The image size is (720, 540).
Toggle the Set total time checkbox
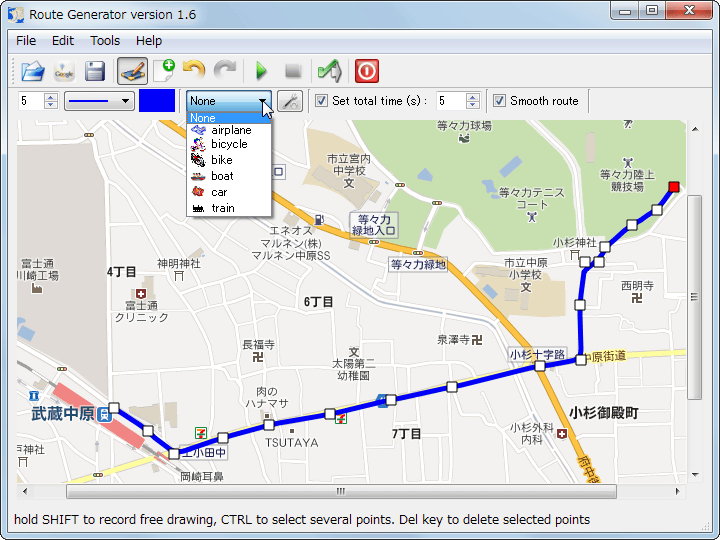(x=321, y=101)
